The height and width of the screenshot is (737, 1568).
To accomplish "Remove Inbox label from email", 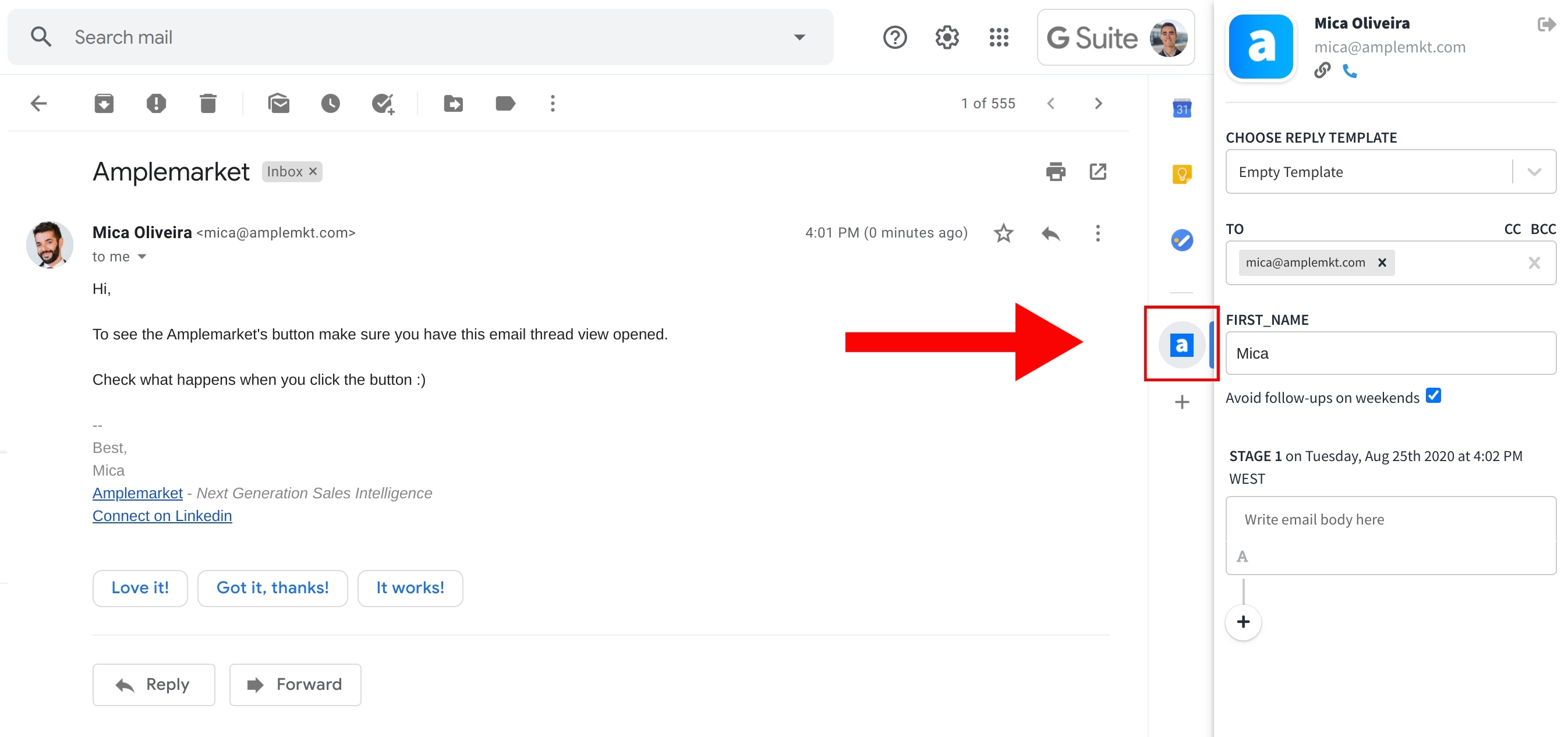I will tap(313, 172).
